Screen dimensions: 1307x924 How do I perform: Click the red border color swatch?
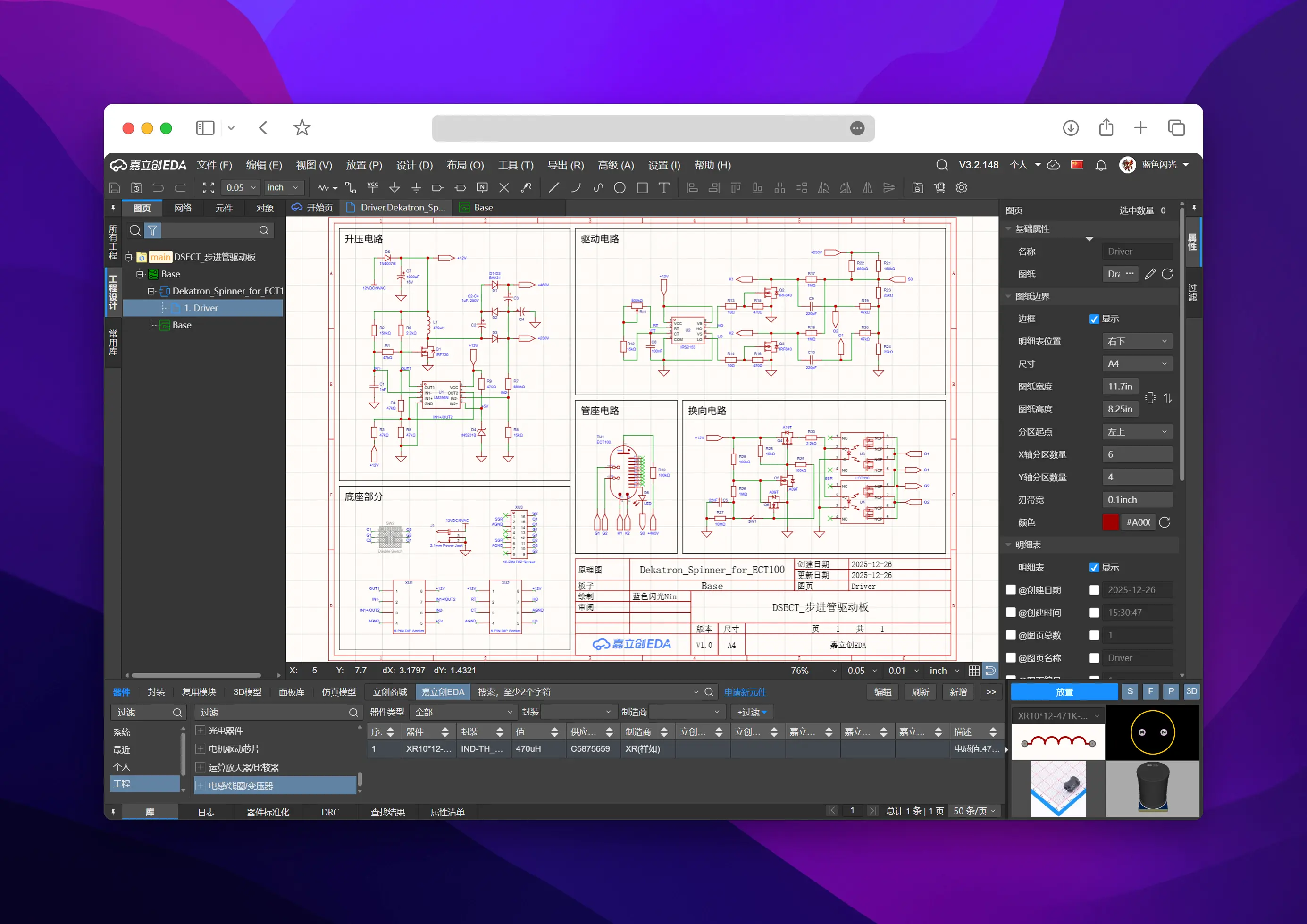1110,522
